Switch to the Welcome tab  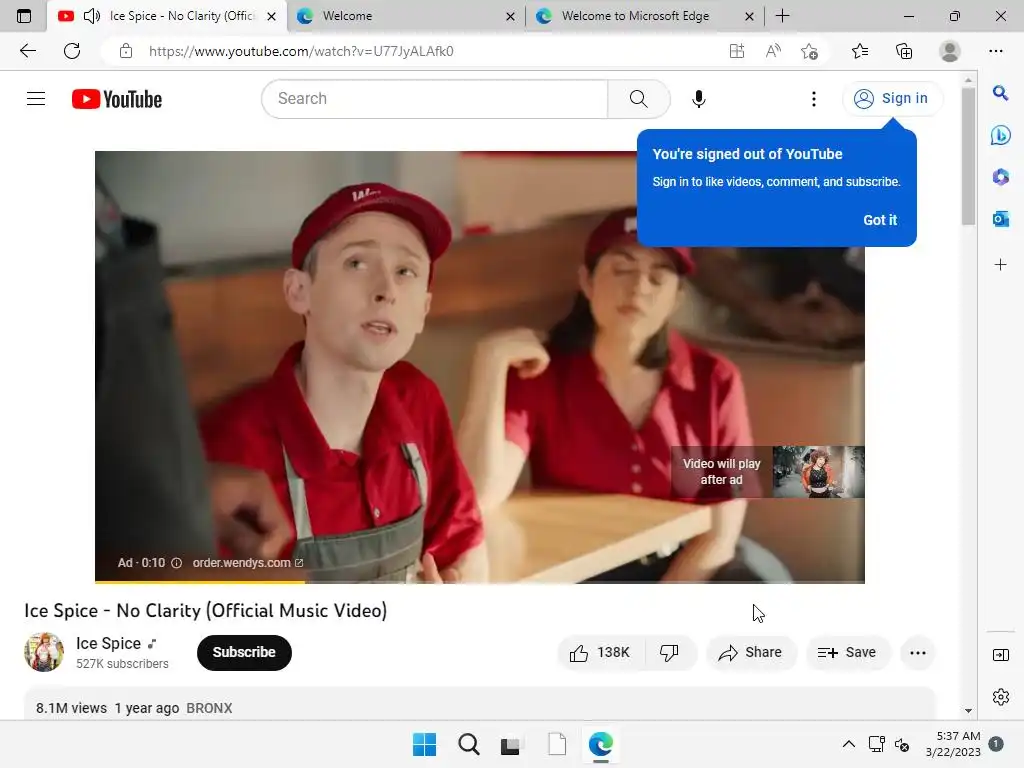pos(405,16)
